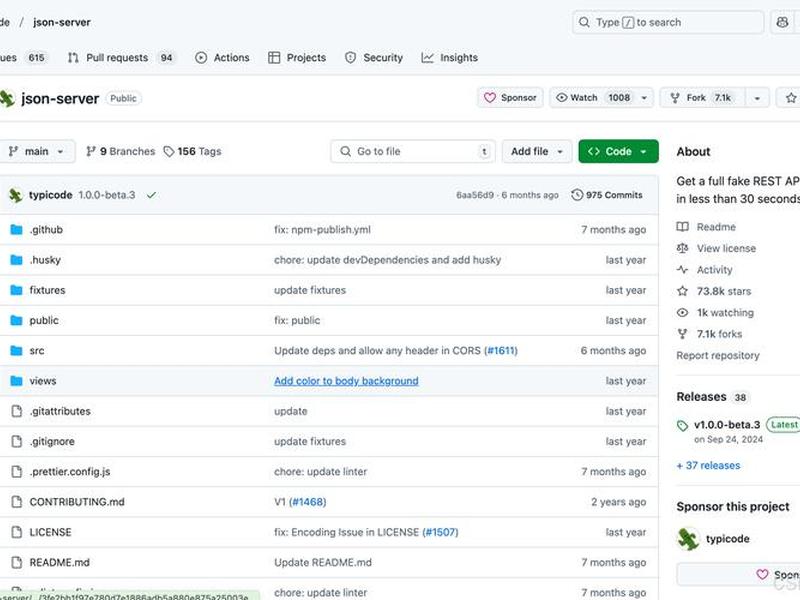800x600 pixels.
Task: Open the Add file dropdown
Action: pos(537,152)
